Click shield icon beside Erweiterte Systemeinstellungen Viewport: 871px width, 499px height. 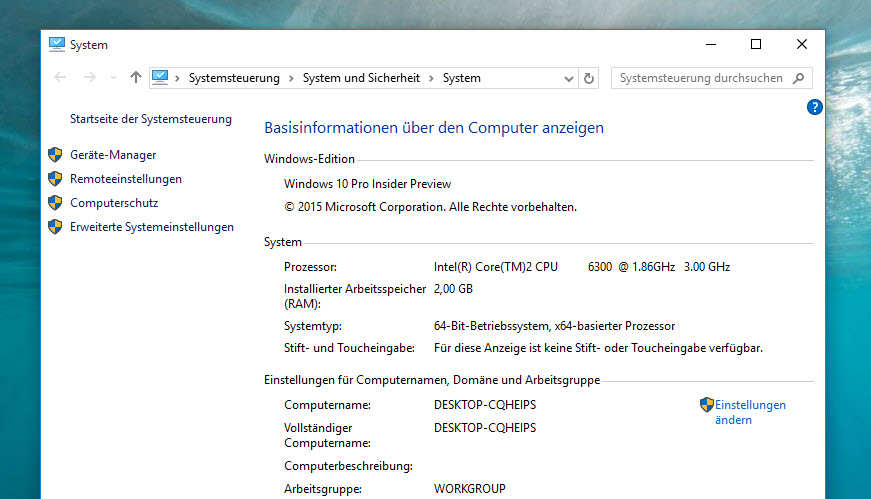(x=55, y=226)
